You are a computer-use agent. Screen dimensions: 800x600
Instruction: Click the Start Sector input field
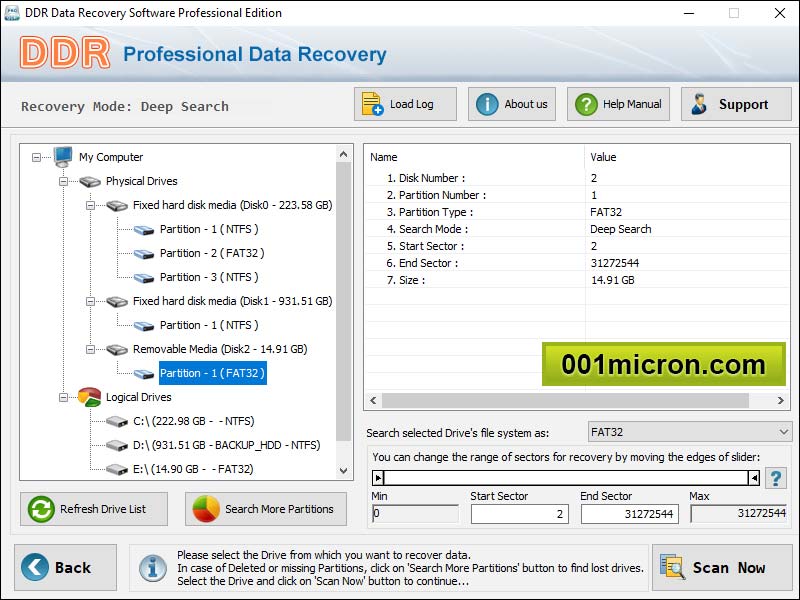point(519,514)
